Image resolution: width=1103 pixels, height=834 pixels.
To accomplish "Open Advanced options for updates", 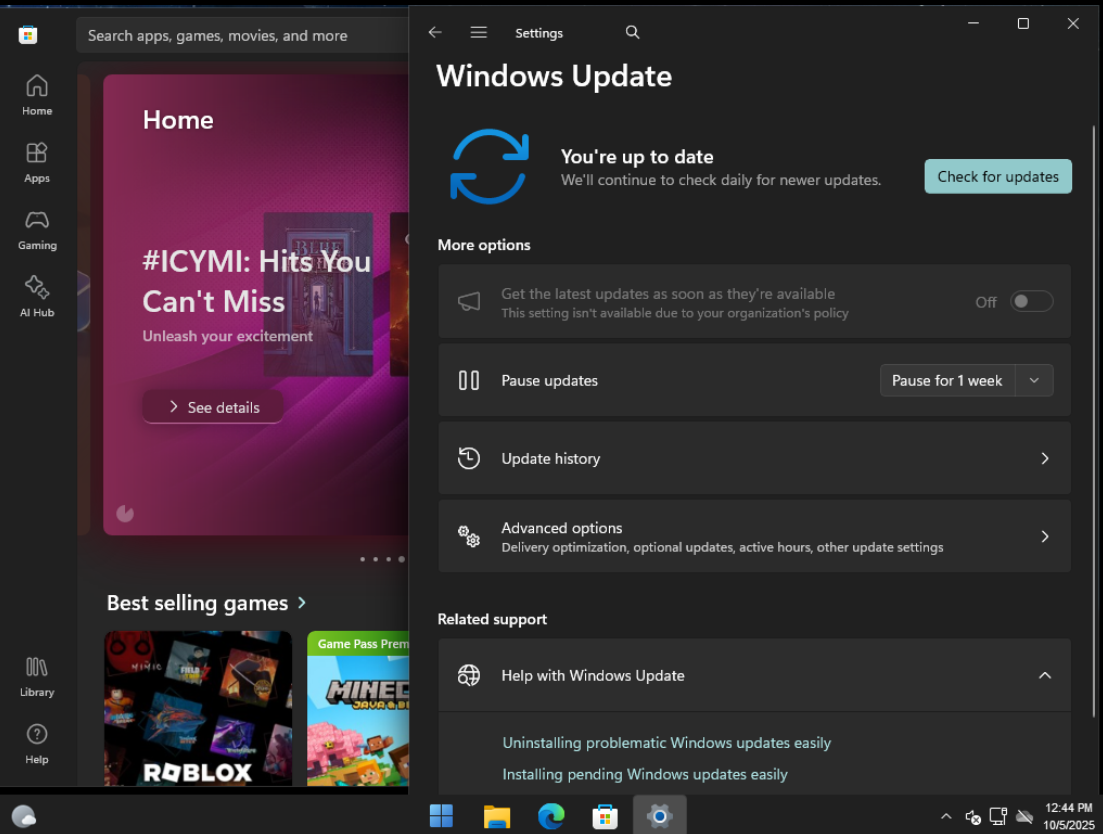I will 754,537.
